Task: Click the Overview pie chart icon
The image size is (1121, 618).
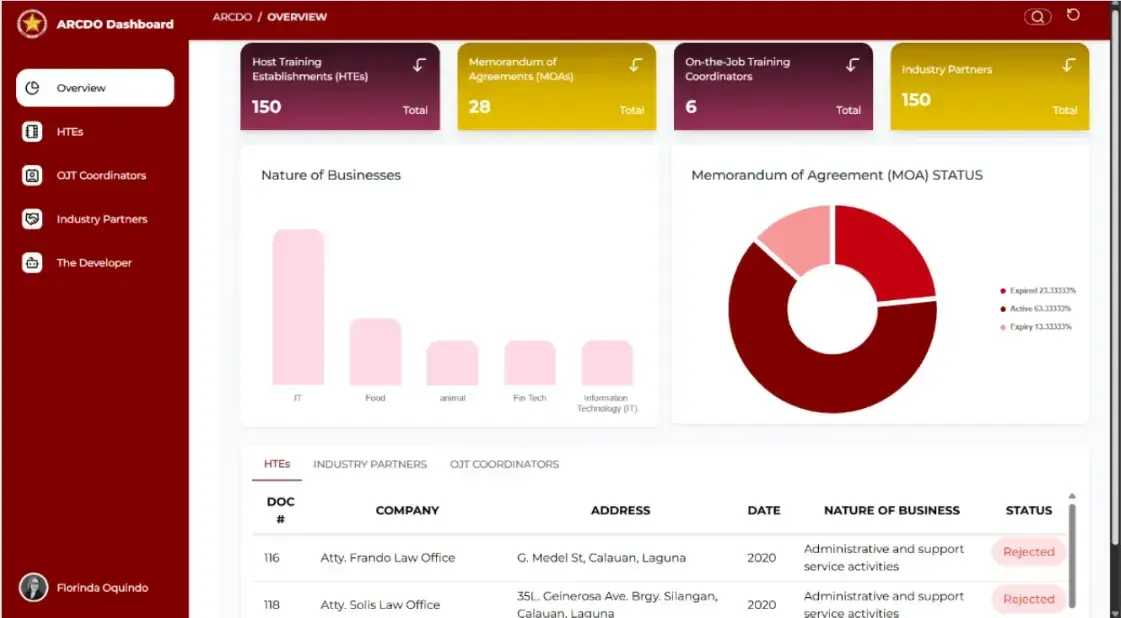Action: 32,88
